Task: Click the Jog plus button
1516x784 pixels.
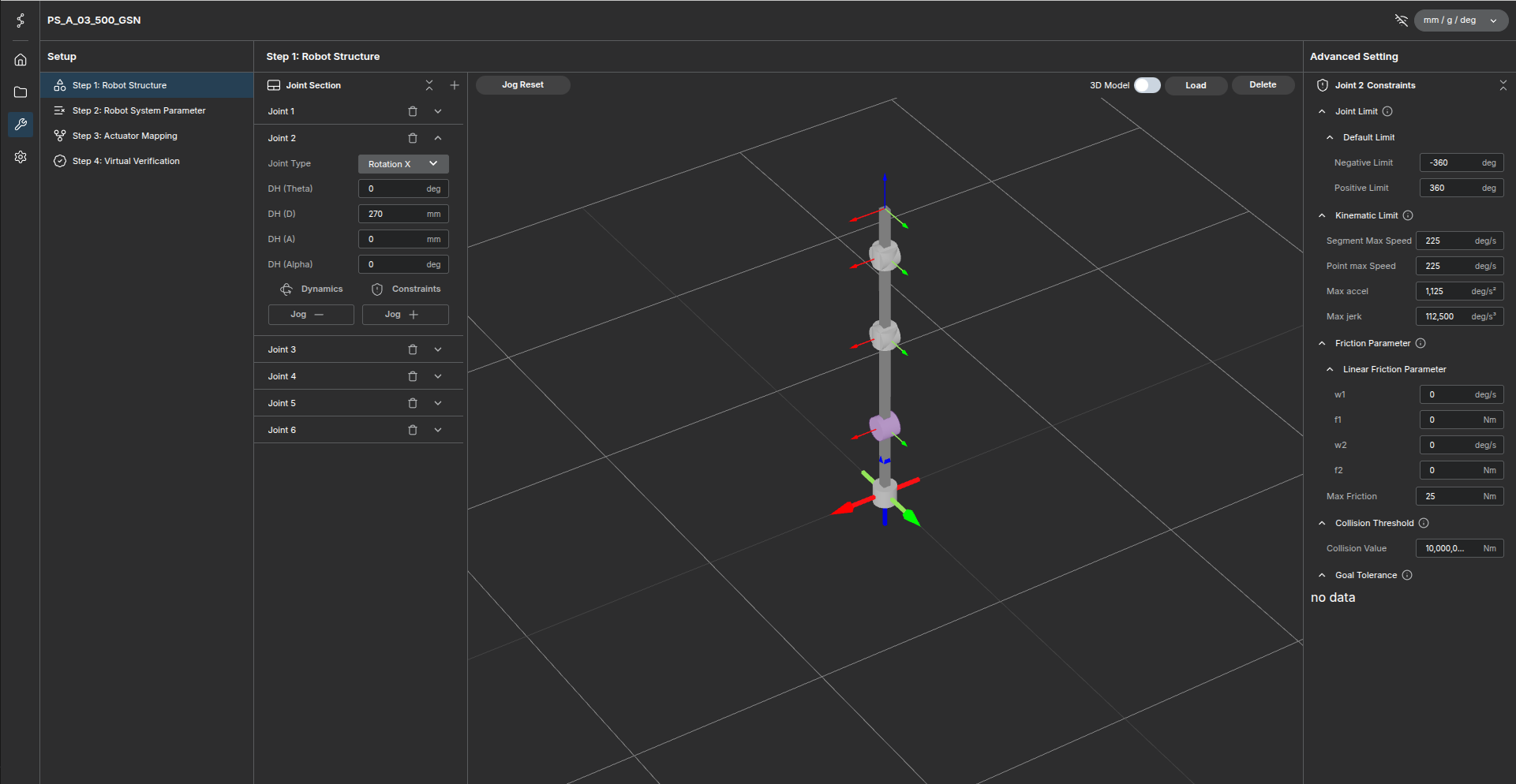Action: (405, 315)
